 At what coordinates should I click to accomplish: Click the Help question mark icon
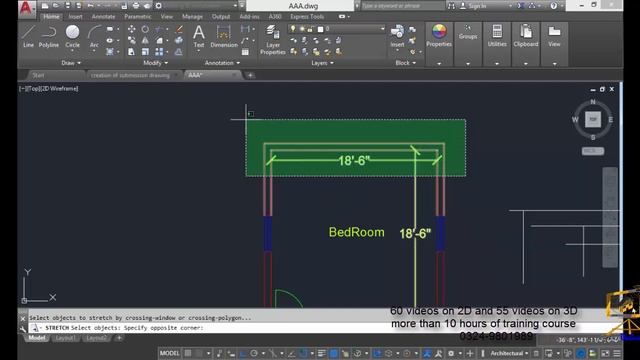[x=553, y=6]
